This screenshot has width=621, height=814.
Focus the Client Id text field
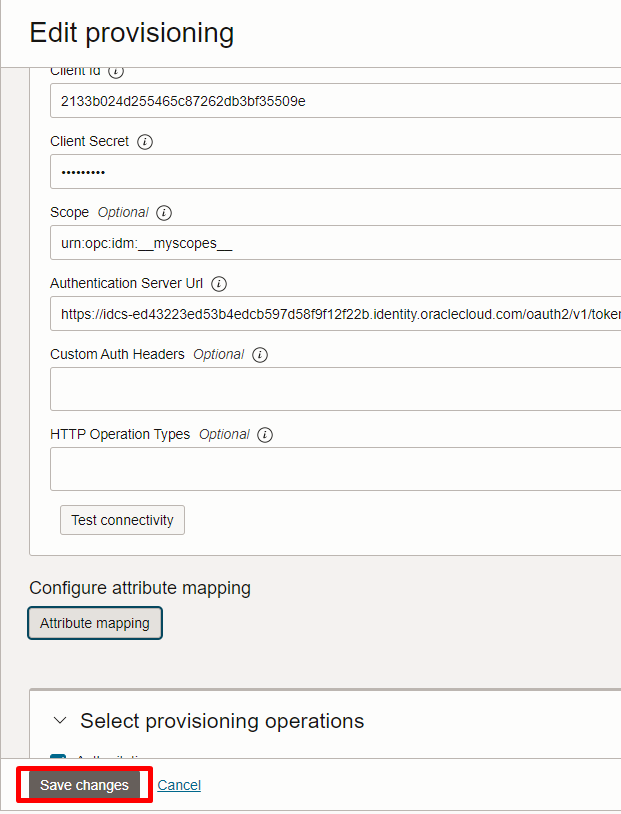[335, 101]
